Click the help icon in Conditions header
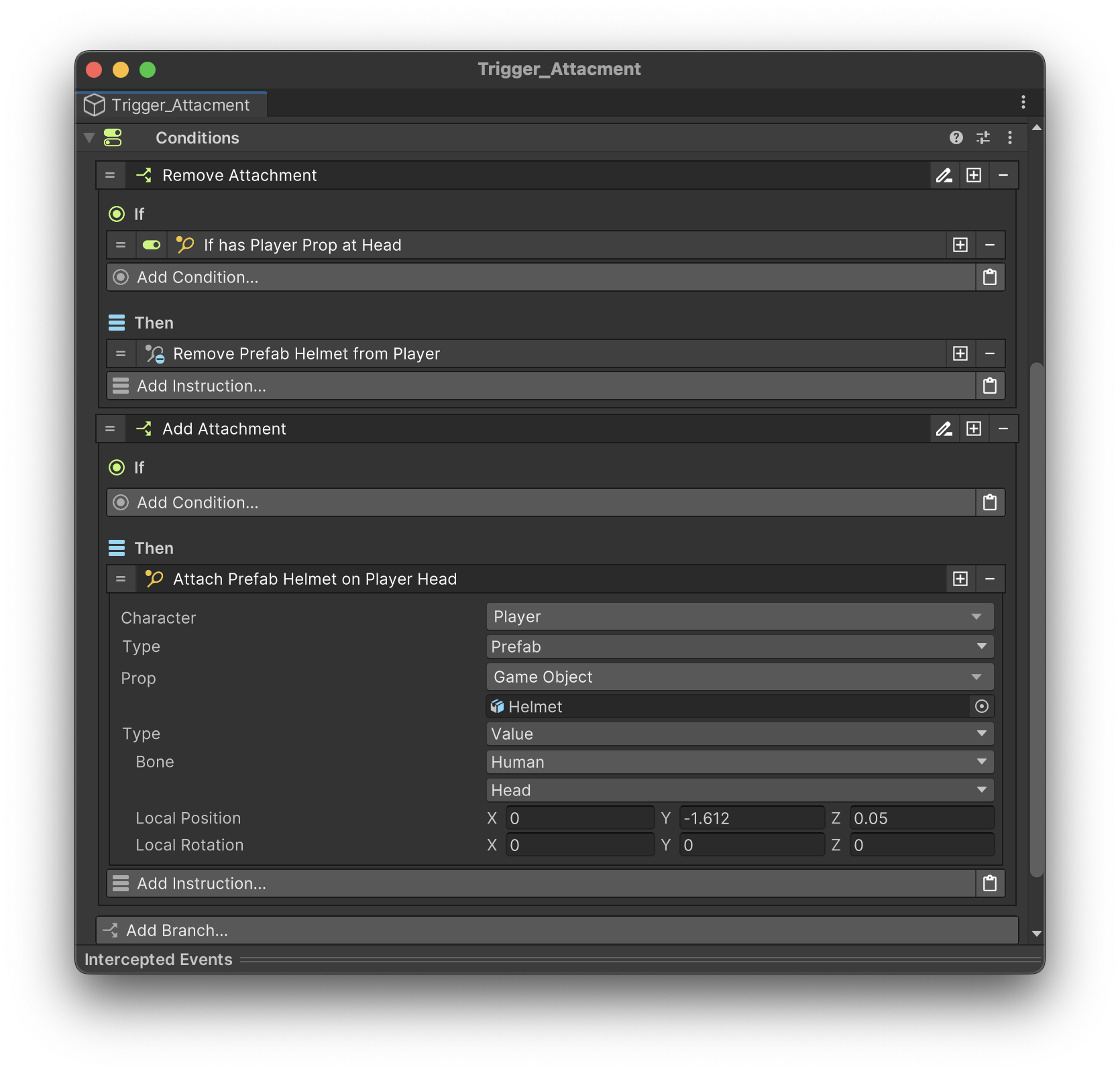1120x1073 pixels. 956,137
